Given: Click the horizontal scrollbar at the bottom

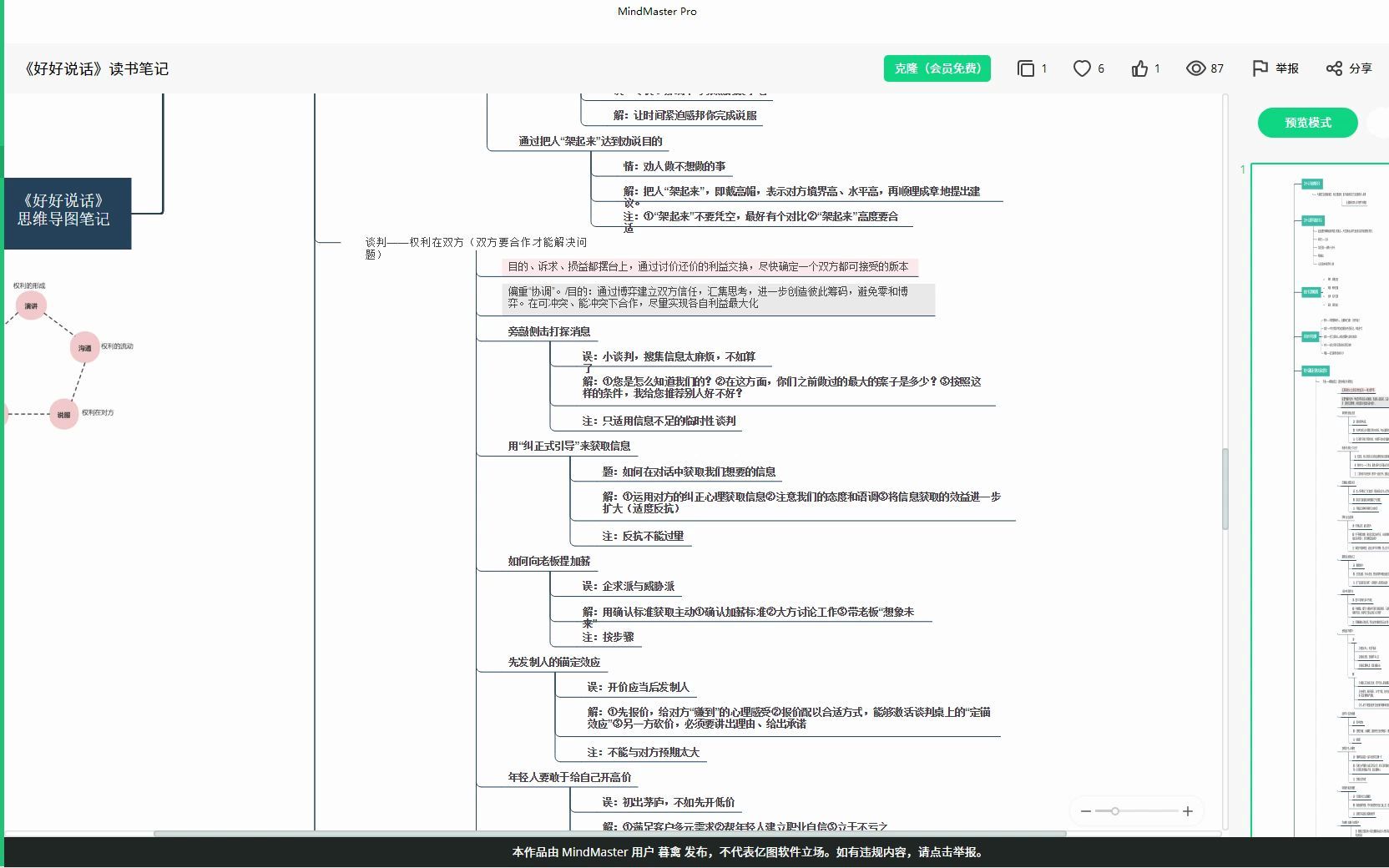Looking at the screenshot, I should 609,833.
